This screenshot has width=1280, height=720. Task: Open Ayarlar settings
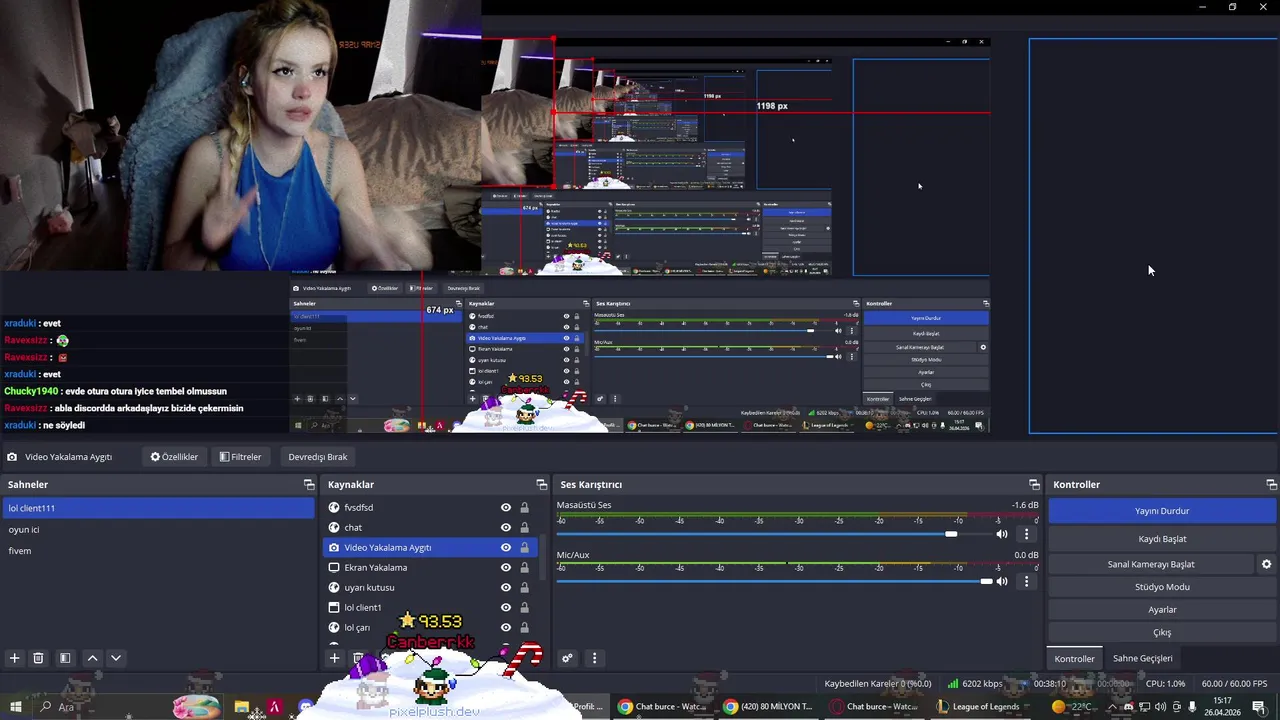point(1162,610)
